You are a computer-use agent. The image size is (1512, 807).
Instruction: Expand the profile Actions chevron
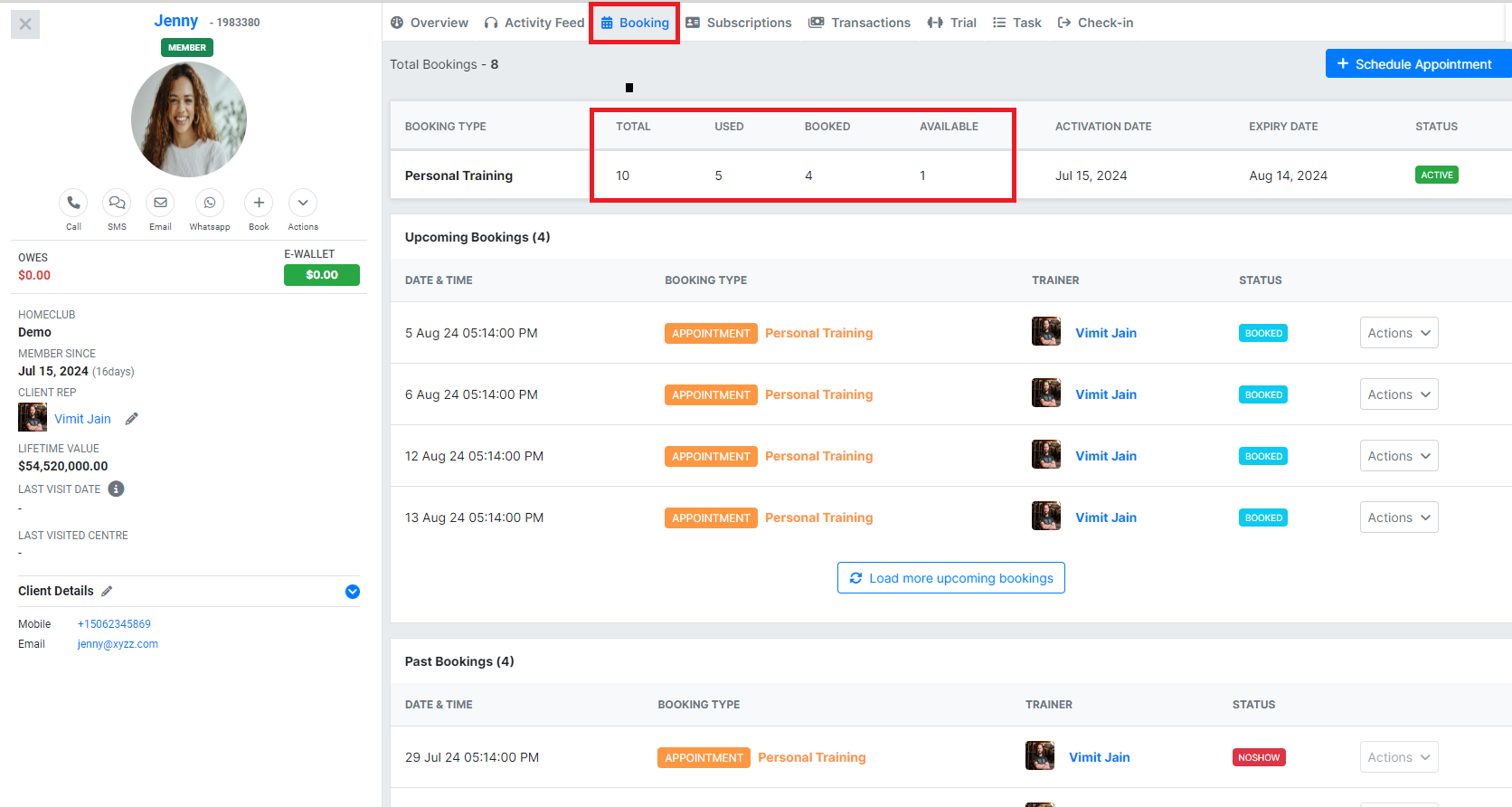[x=303, y=203]
